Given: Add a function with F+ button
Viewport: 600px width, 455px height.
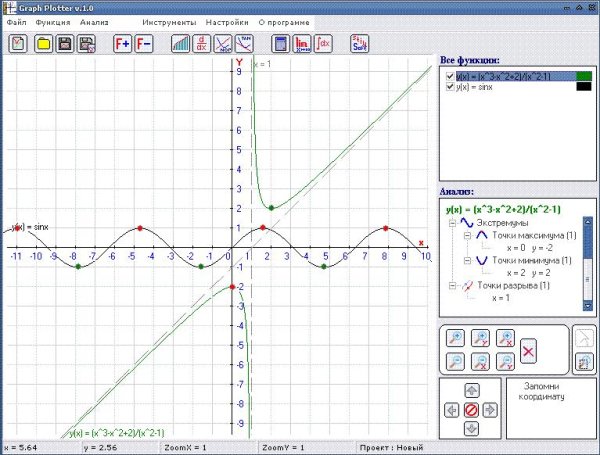Looking at the screenshot, I should [123, 44].
